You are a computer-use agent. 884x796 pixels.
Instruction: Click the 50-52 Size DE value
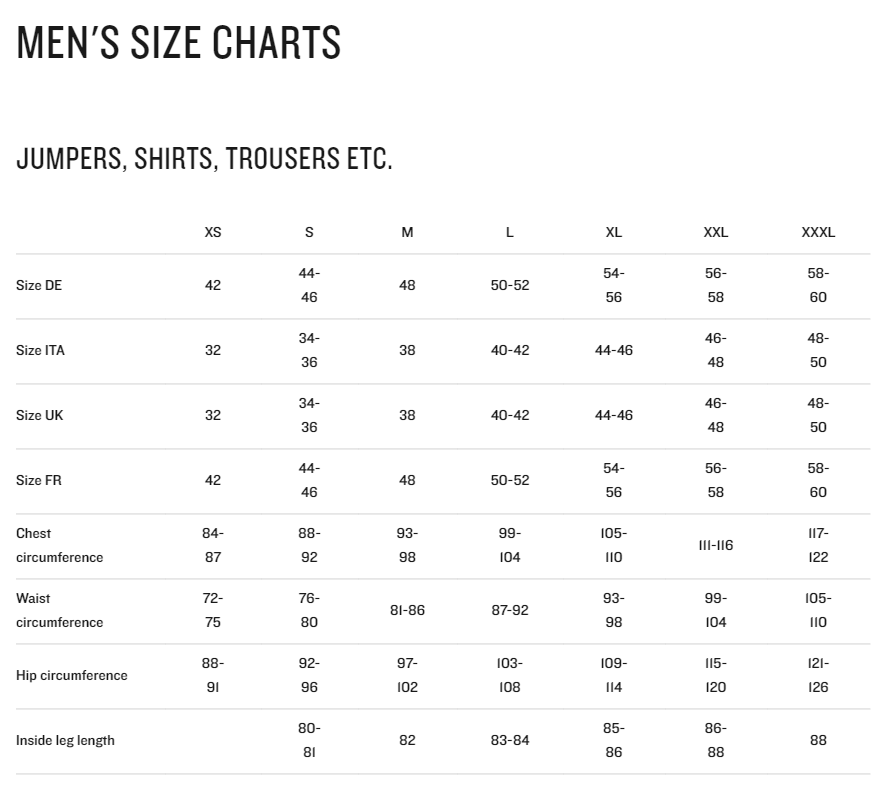tap(510, 285)
